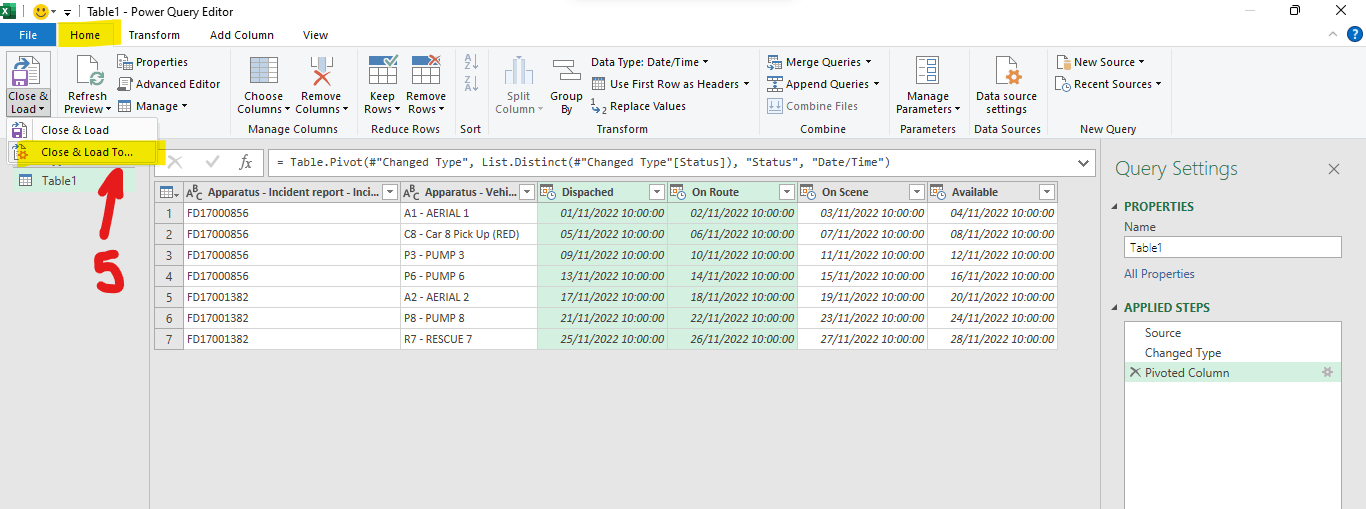The height and width of the screenshot is (509, 1366).
Task: Click FD17001382 in row 5
Action: click(x=292, y=297)
